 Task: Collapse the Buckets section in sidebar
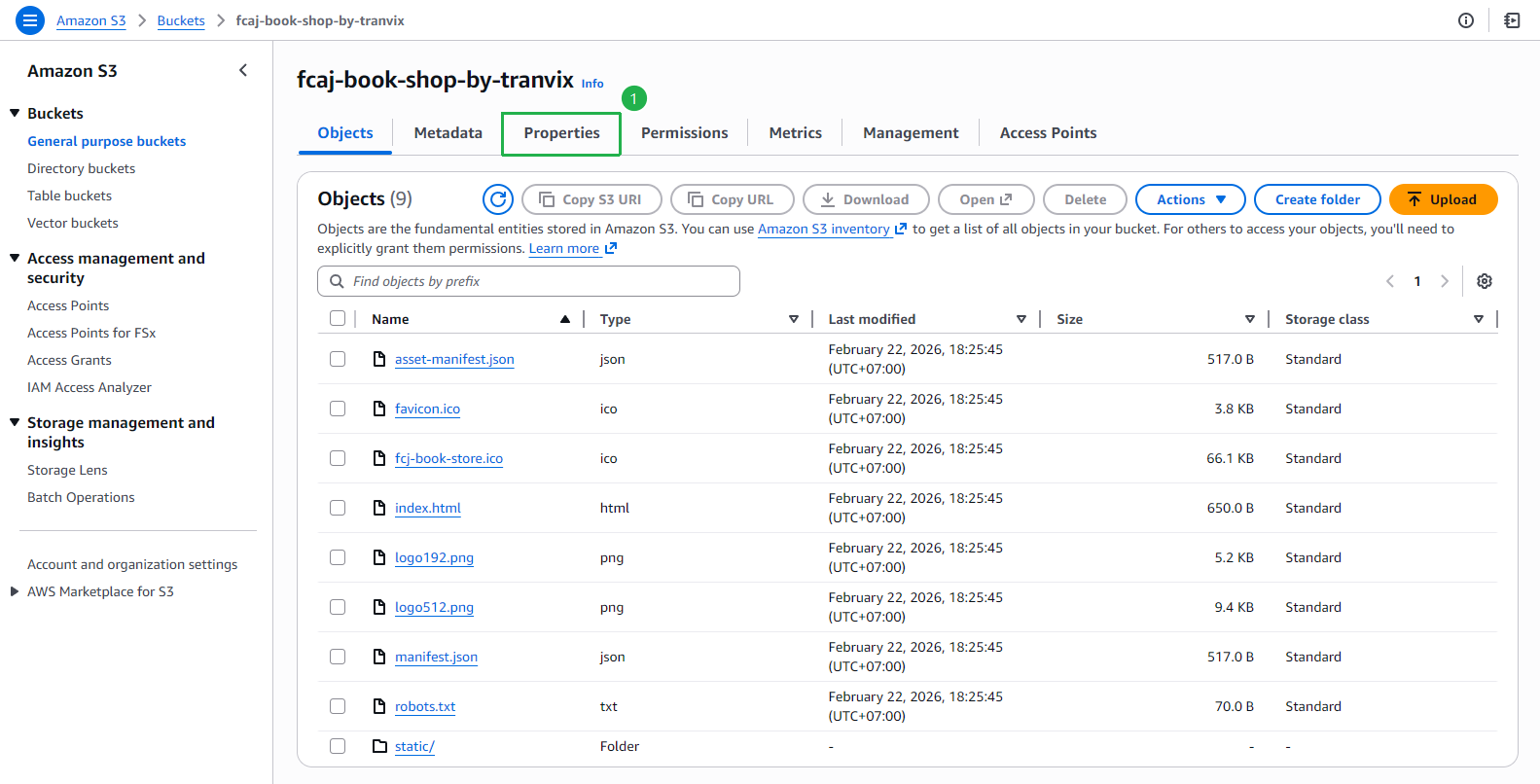(15, 113)
